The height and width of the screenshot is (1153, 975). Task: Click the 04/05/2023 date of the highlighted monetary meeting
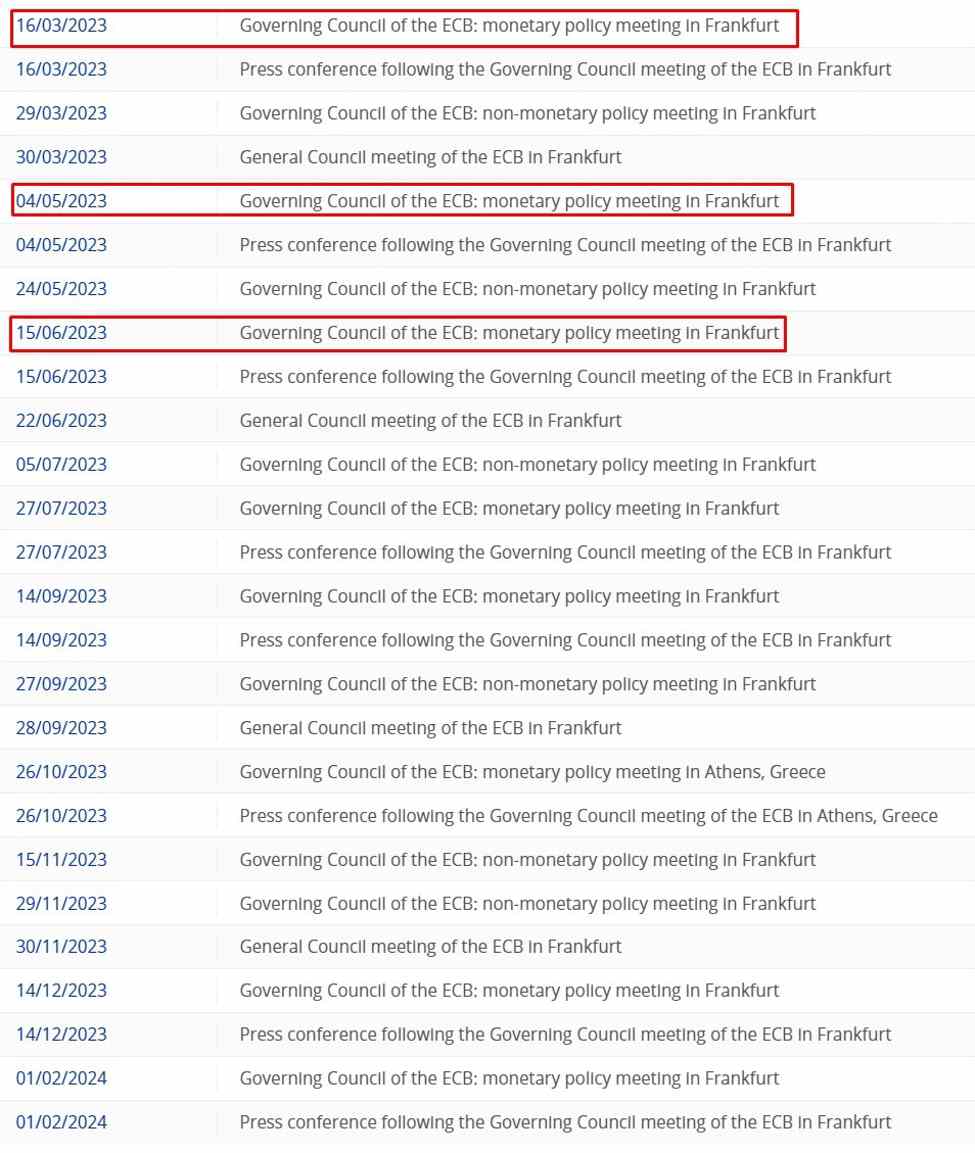coord(61,201)
